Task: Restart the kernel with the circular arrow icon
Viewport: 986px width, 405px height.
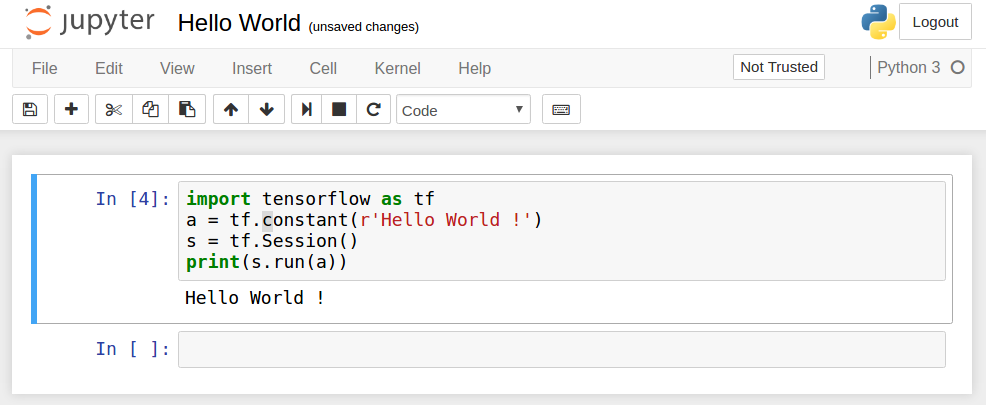Action: (x=374, y=109)
